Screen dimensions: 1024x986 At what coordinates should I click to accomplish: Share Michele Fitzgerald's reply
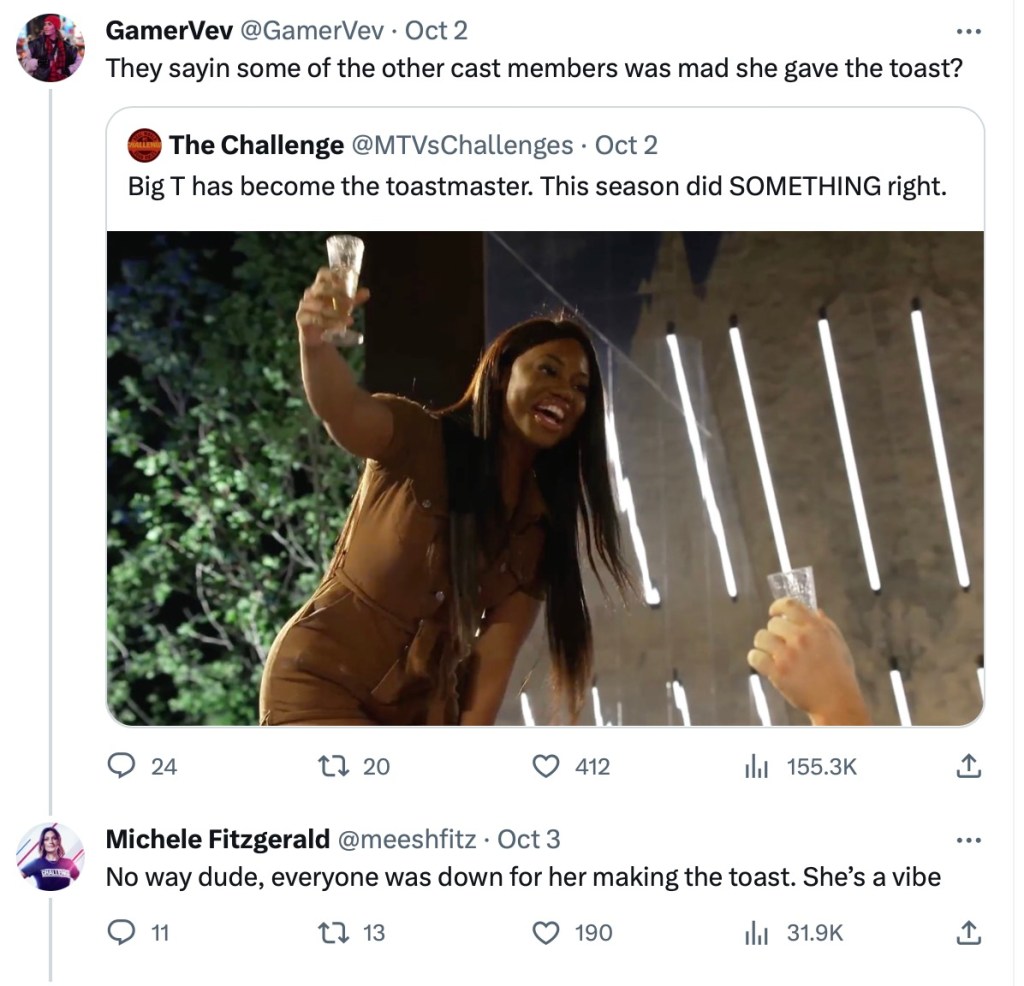point(966,933)
